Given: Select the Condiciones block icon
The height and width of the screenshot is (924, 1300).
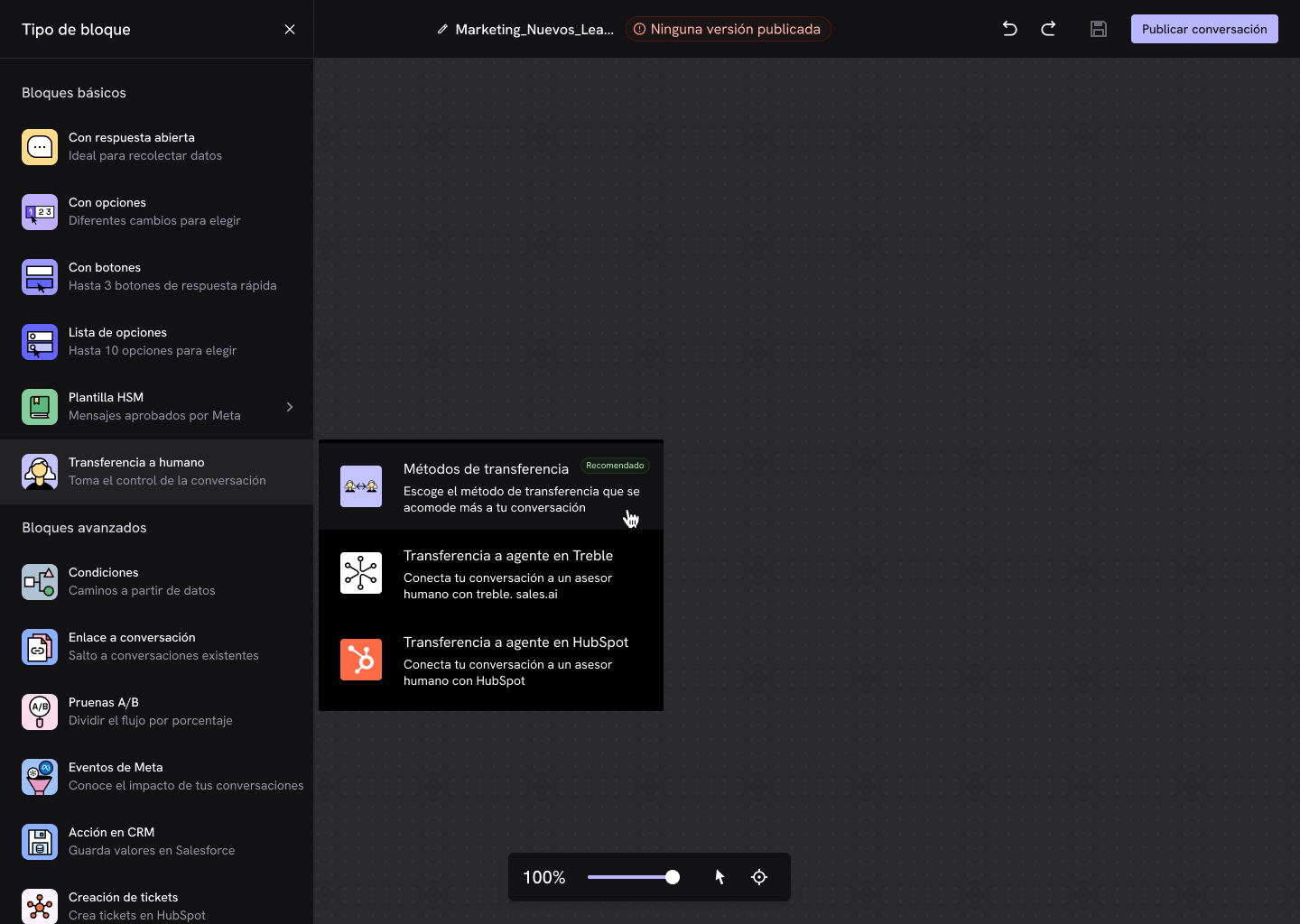Looking at the screenshot, I should click(40, 582).
